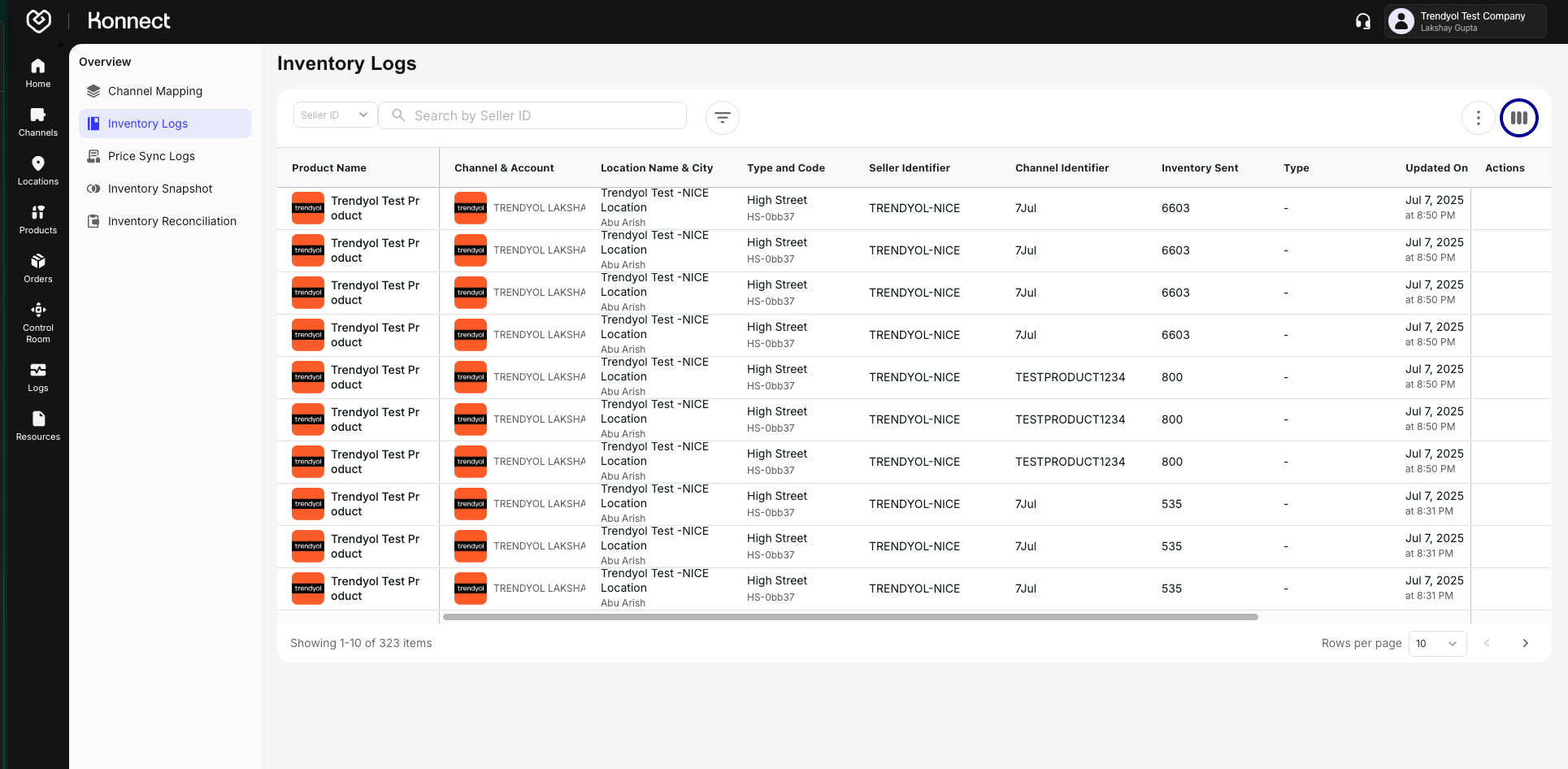Open Resources in the sidebar
The image size is (1568, 769).
tap(38, 426)
